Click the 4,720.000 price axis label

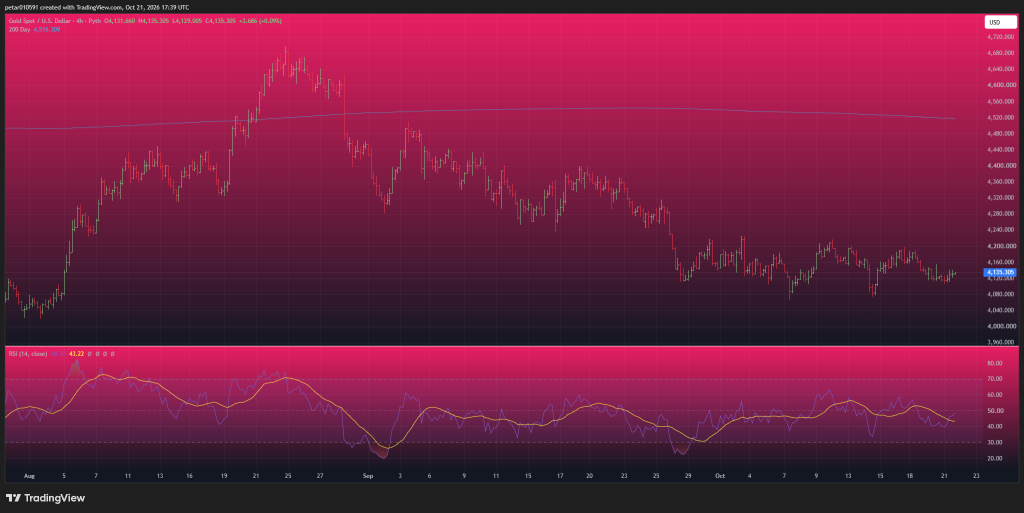1001,37
